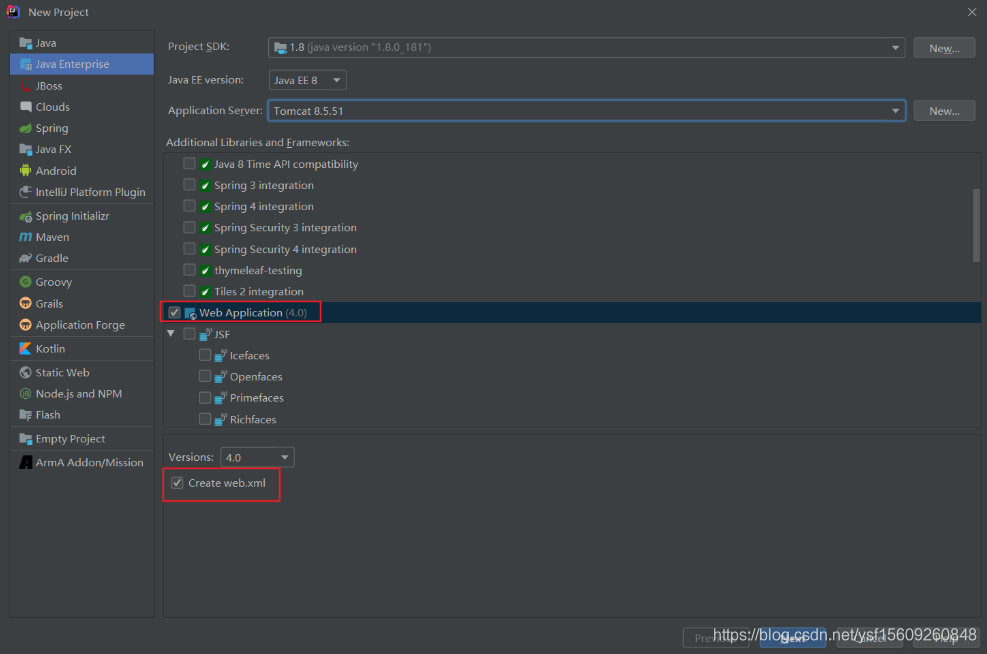
Task: Click the frameworks list vertical scrollbar
Action: (x=976, y=225)
